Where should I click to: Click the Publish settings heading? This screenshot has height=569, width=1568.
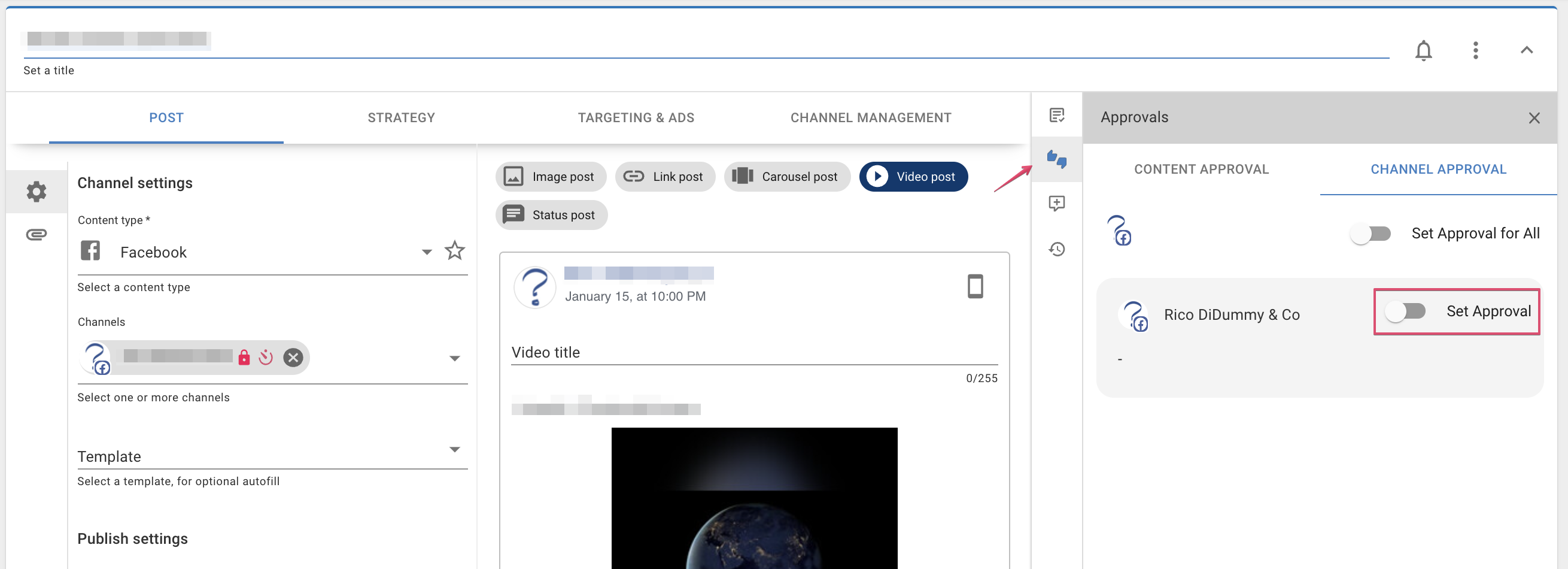(x=133, y=538)
